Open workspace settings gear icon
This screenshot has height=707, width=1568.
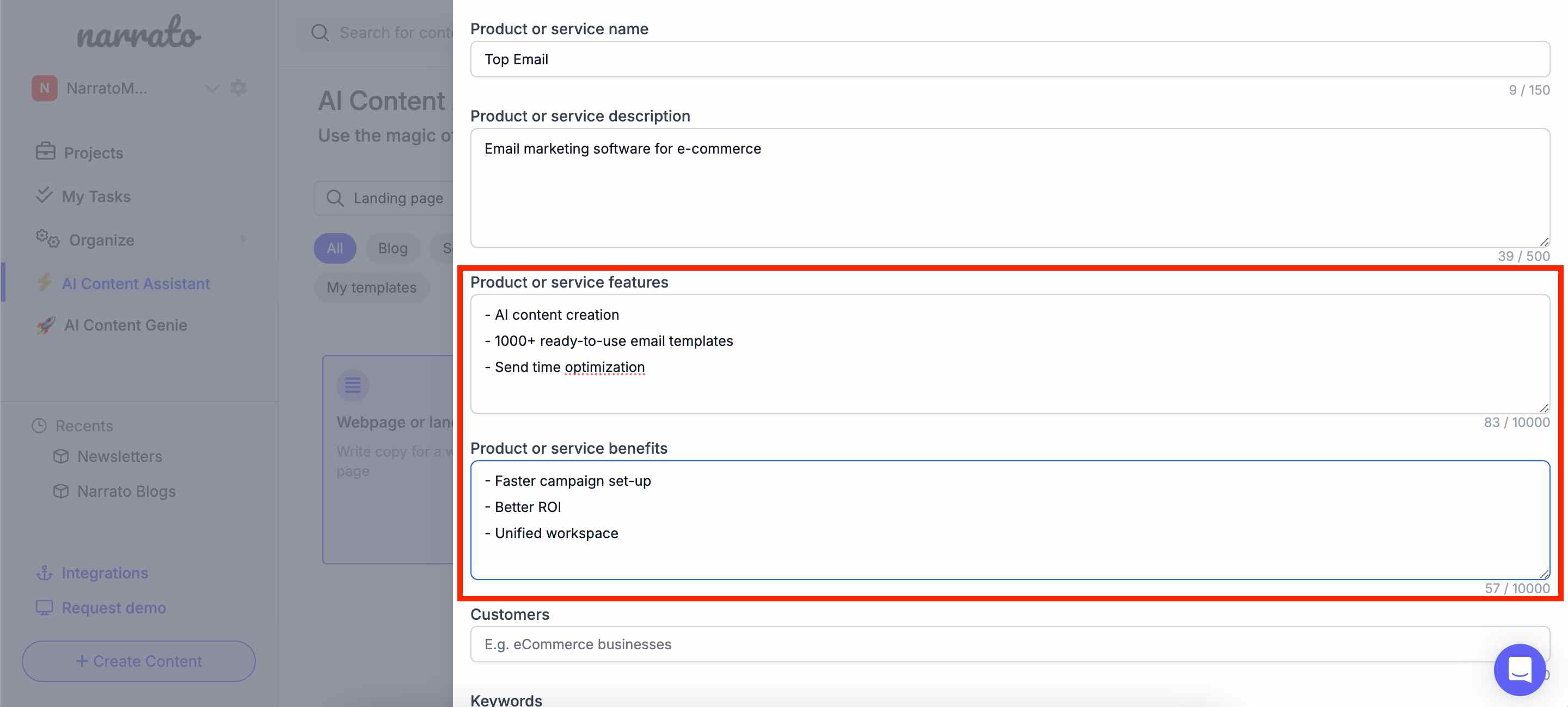238,88
